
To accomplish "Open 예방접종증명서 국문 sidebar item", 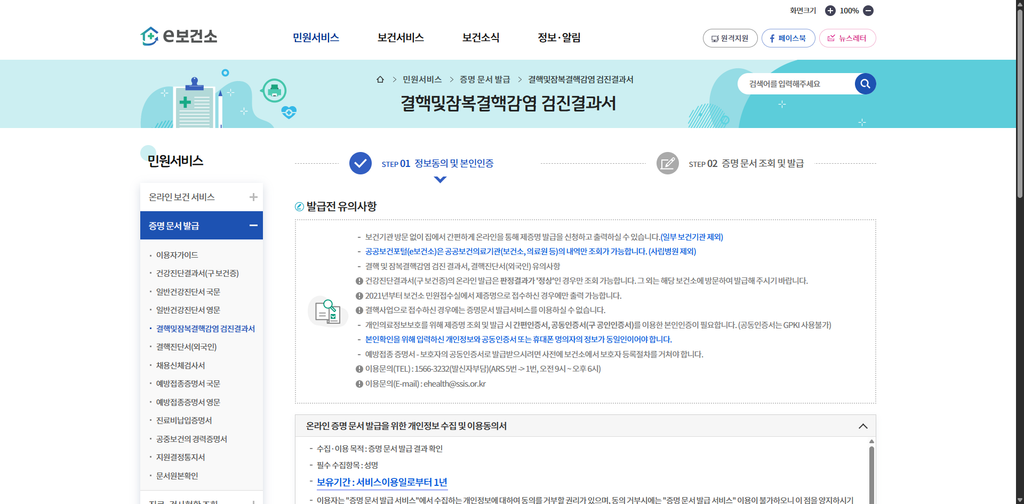I will pos(188,383).
